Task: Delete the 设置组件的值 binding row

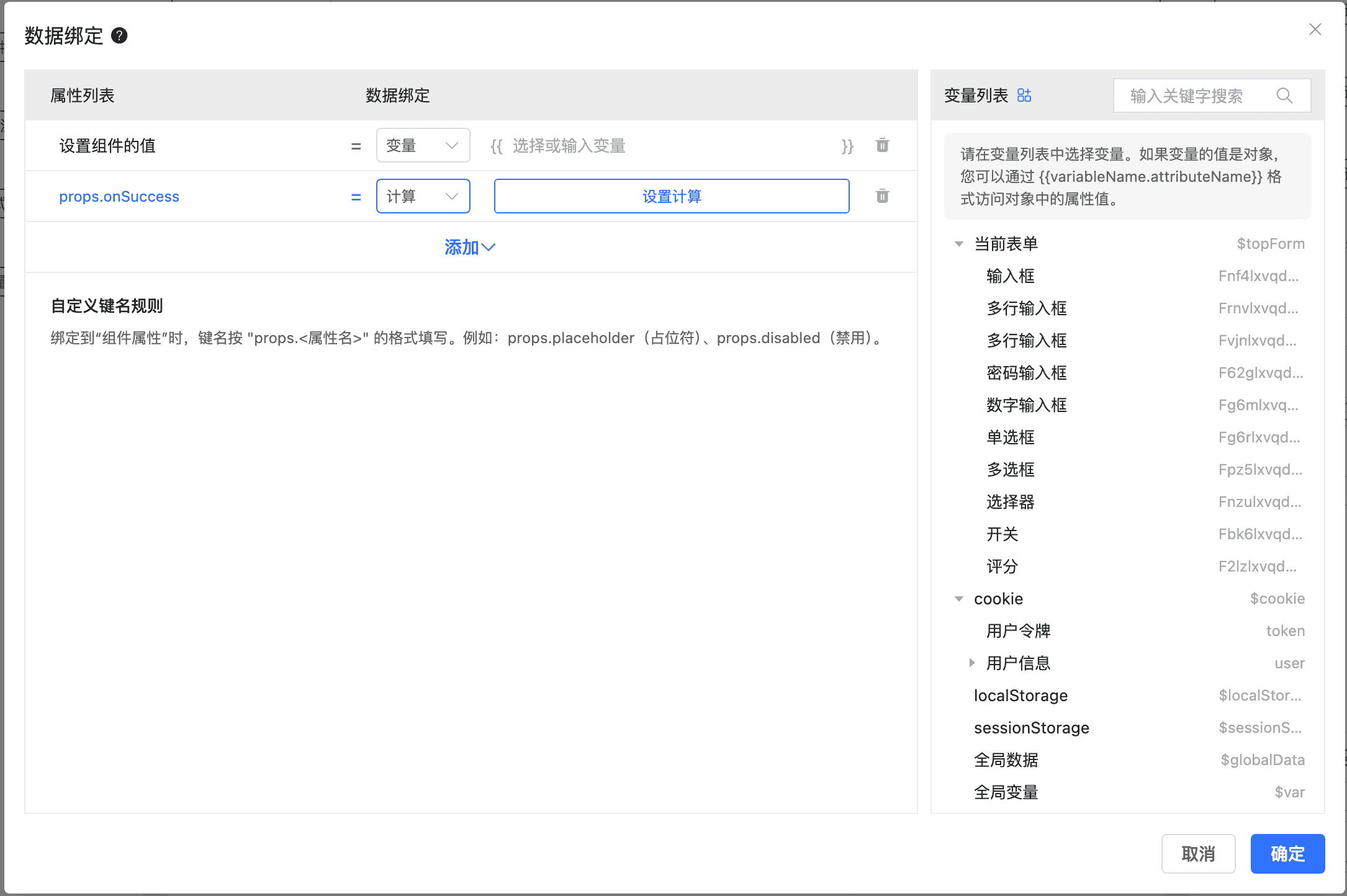Action: pyautogui.click(x=882, y=145)
